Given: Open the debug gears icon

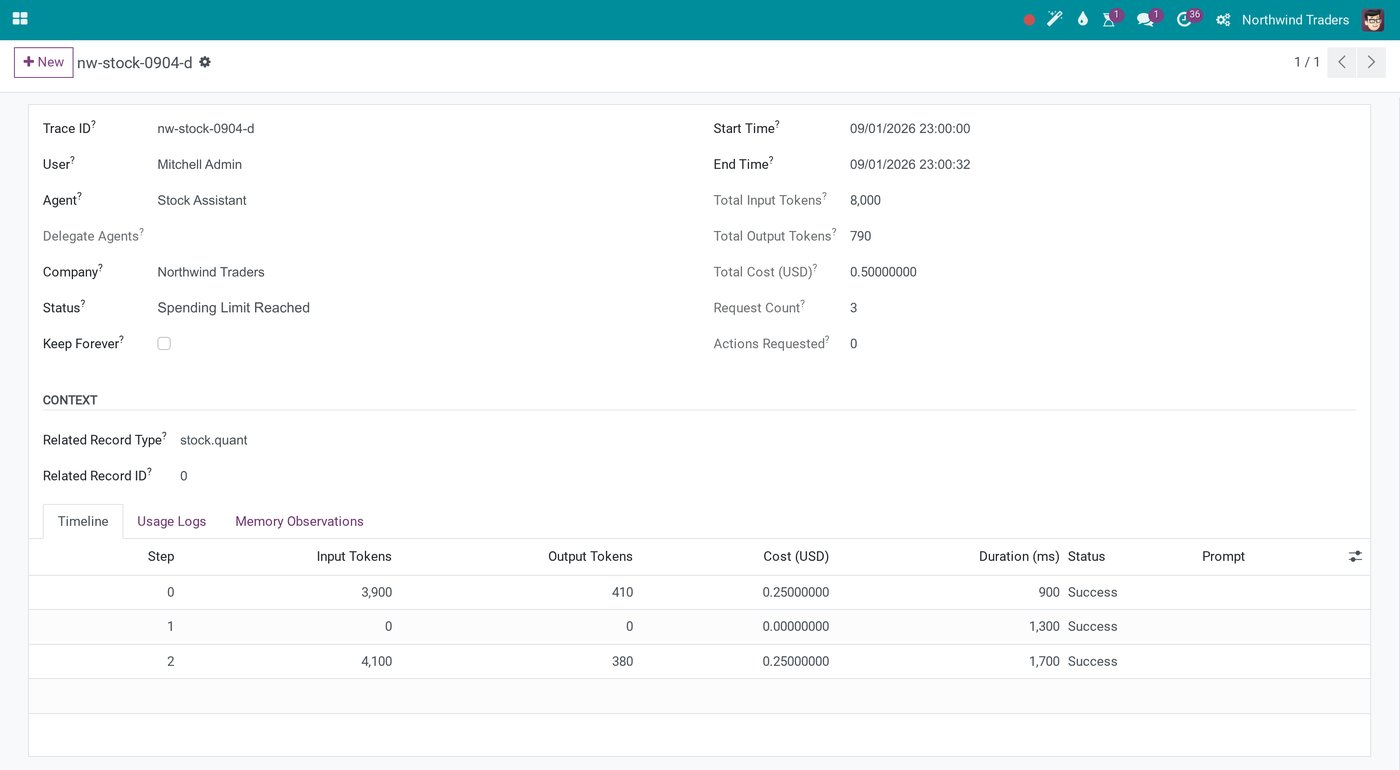Looking at the screenshot, I should coord(1223,20).
